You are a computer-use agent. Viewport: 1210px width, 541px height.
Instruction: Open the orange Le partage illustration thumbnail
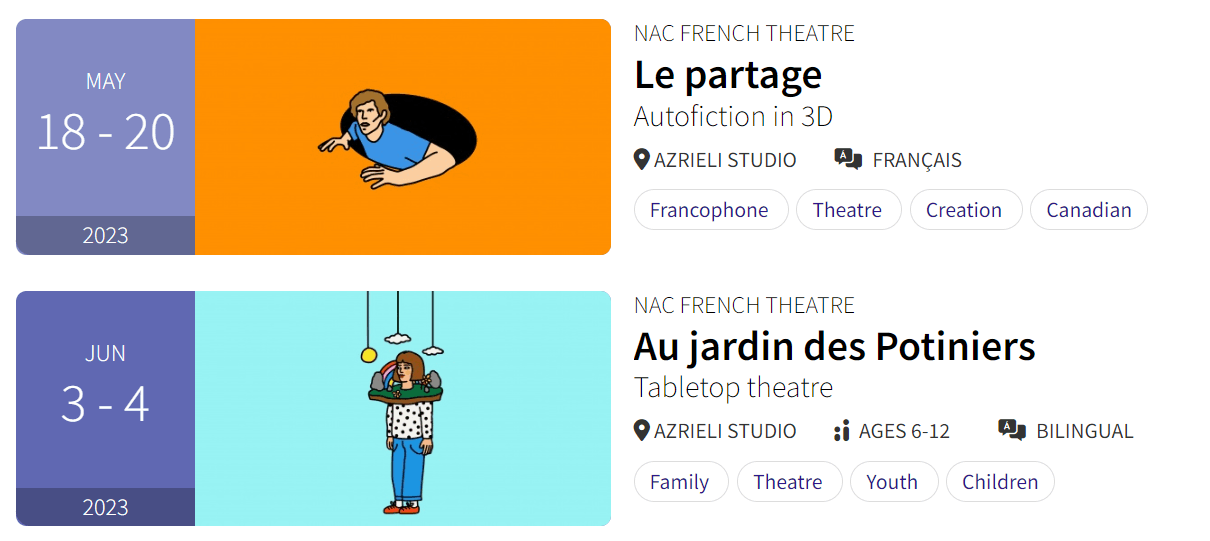click(402, 137)
